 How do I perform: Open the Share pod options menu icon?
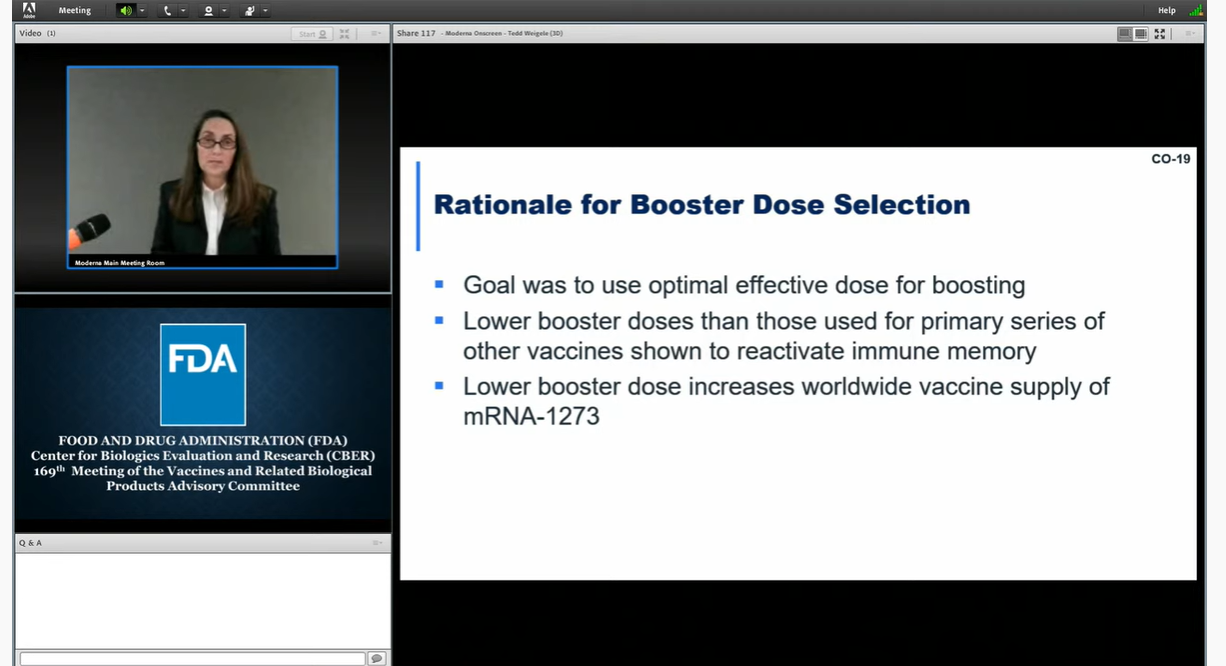[1190, 34]
